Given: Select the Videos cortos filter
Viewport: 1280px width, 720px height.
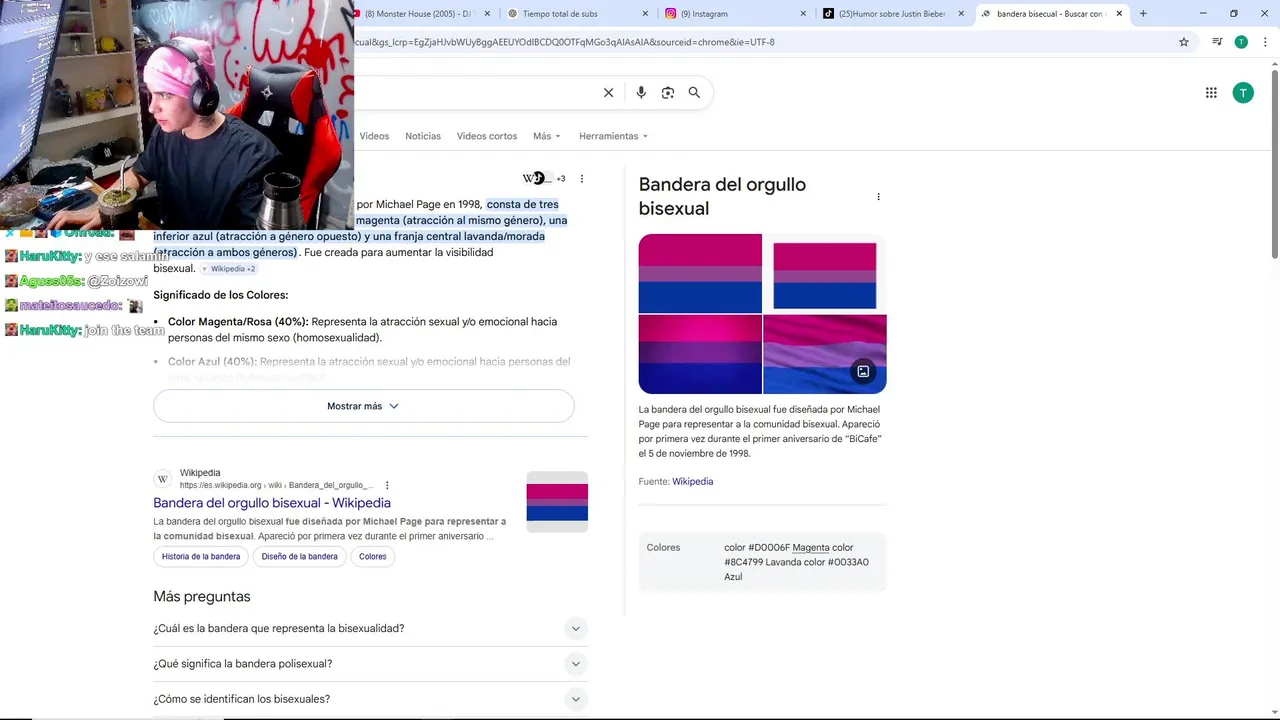Looking at the screenshot, I should coord(487,136).
